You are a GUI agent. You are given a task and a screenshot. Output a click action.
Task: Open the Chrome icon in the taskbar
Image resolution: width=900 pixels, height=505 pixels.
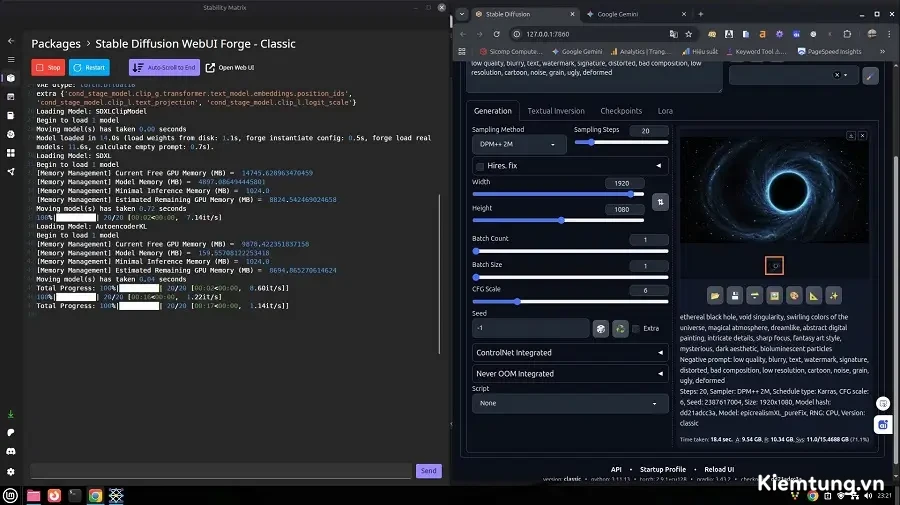tap(95, 495)
